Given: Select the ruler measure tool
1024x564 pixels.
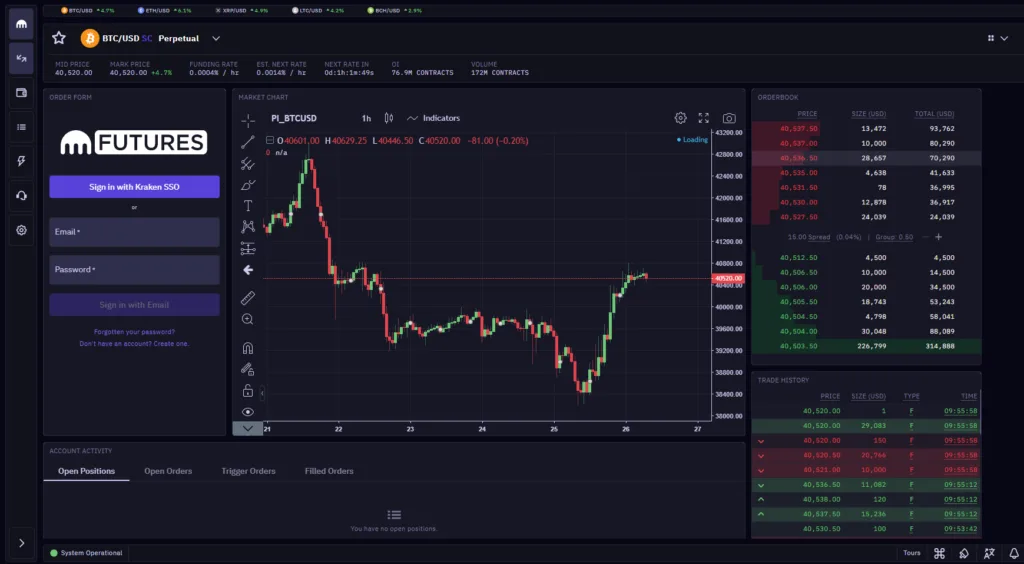Looking at the screenshot, I should pyautogui.click(x=248, y=298).
